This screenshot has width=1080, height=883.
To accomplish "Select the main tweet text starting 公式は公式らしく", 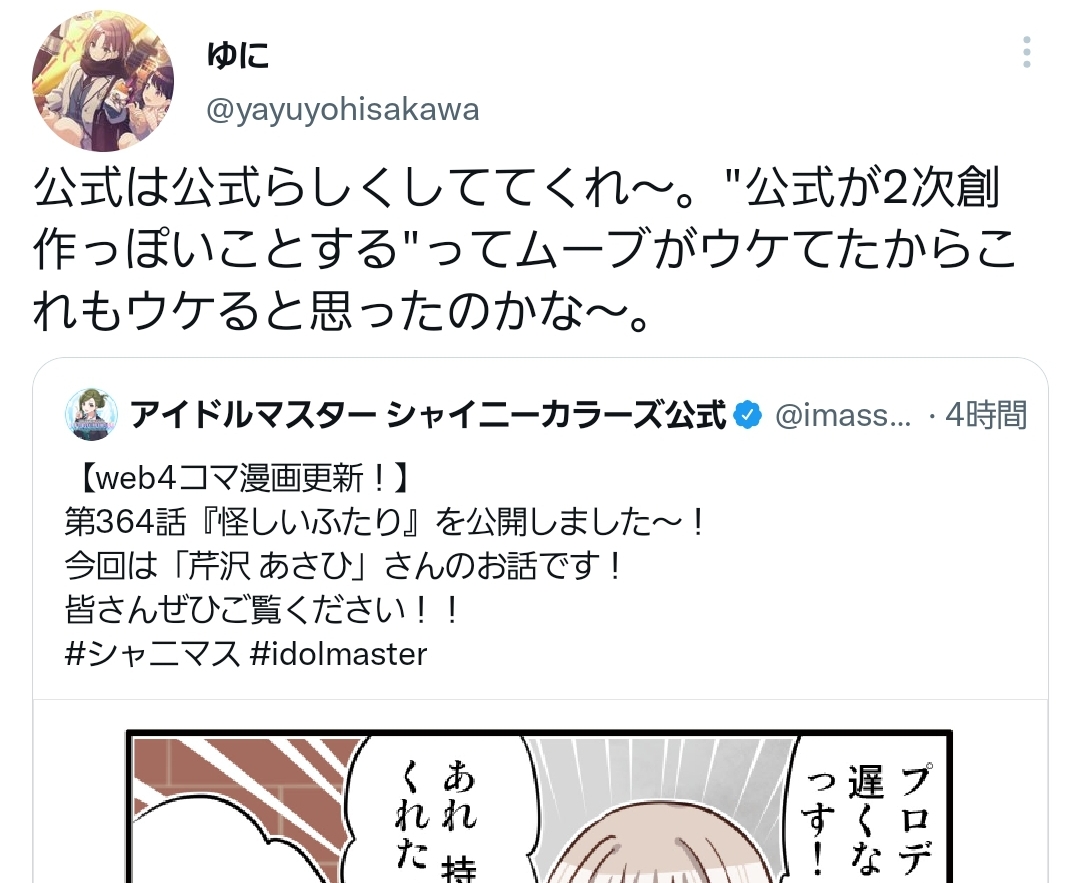I will tap(524, 251).
